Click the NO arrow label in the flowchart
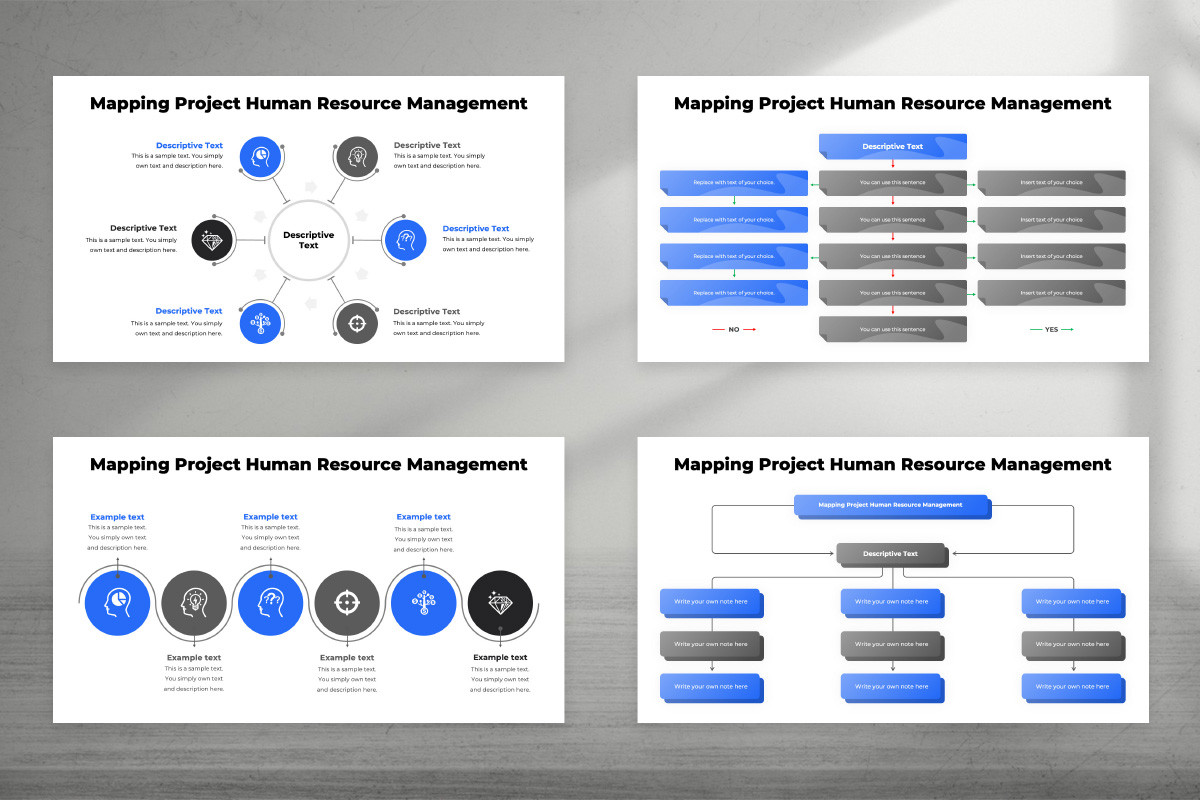The width and height of the screenshot is (1200, 800). coord(733,328)
